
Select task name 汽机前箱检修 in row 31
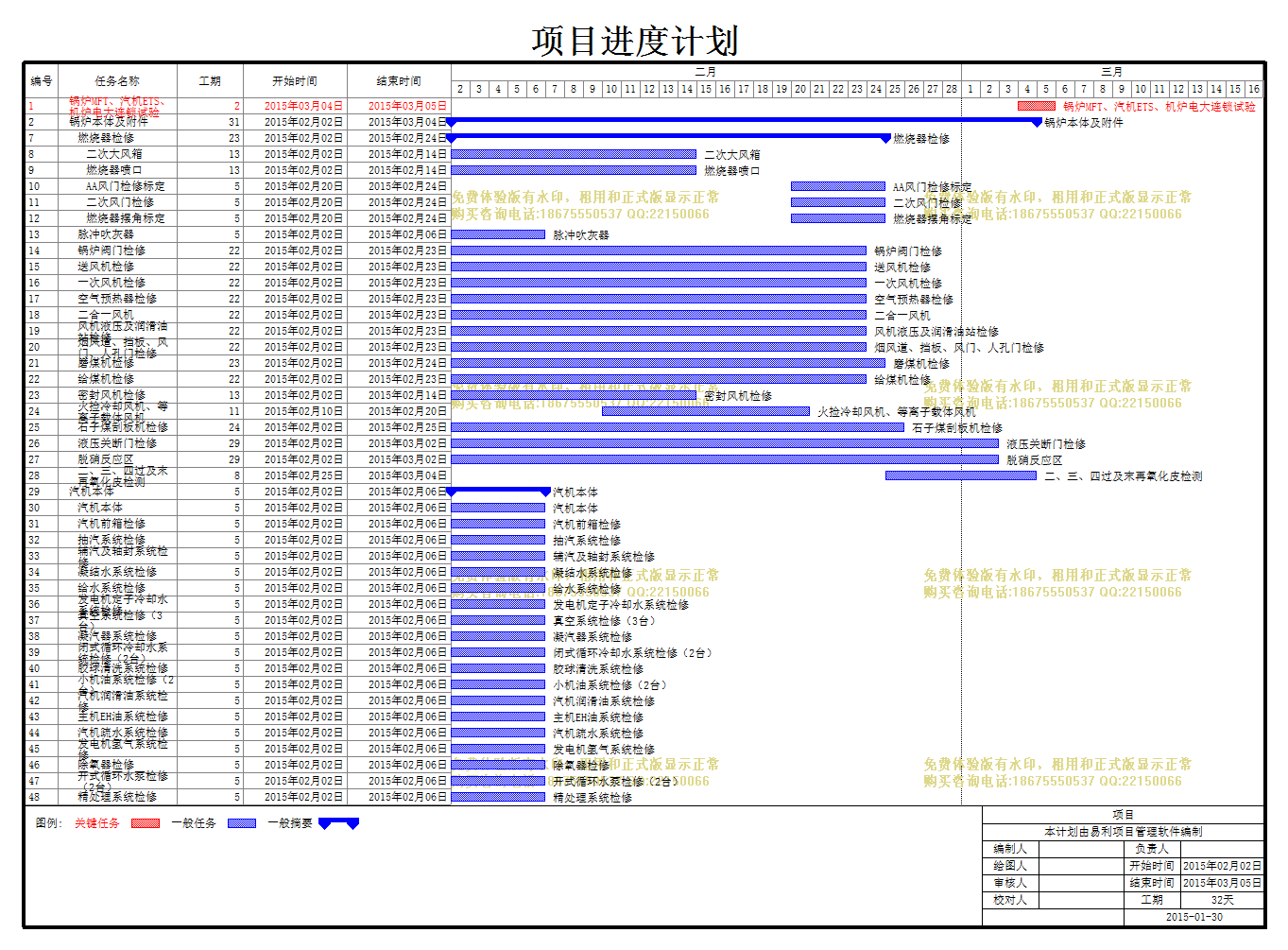[x=112, y=524]
